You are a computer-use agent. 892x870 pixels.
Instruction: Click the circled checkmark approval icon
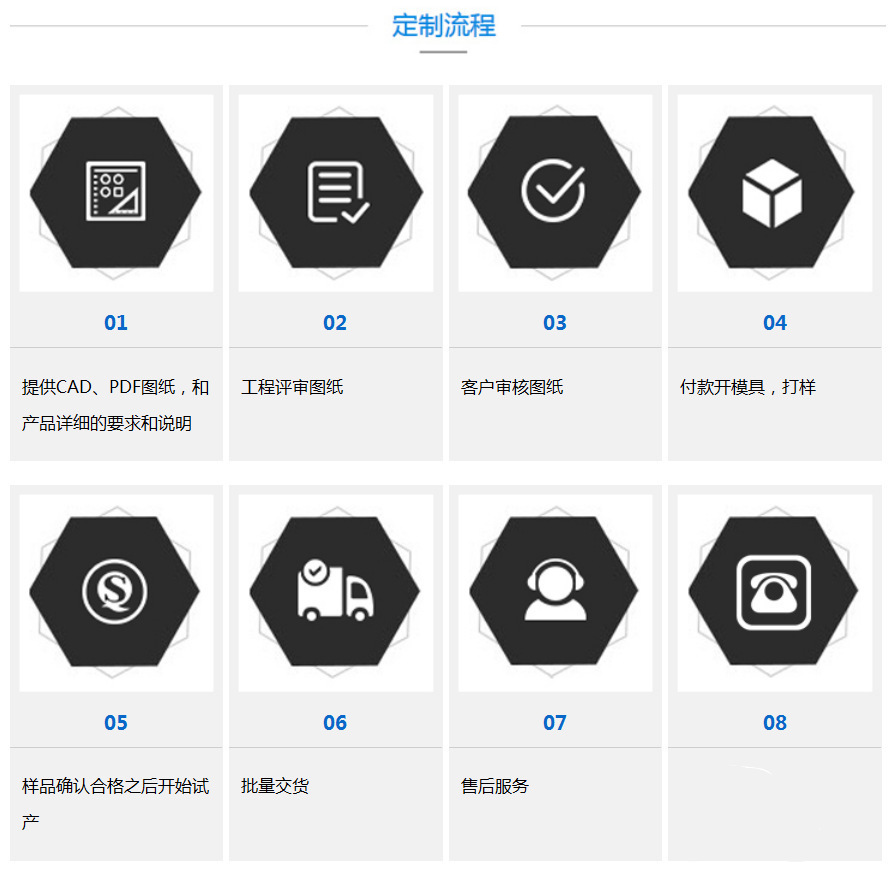click(x=554, y=191)
